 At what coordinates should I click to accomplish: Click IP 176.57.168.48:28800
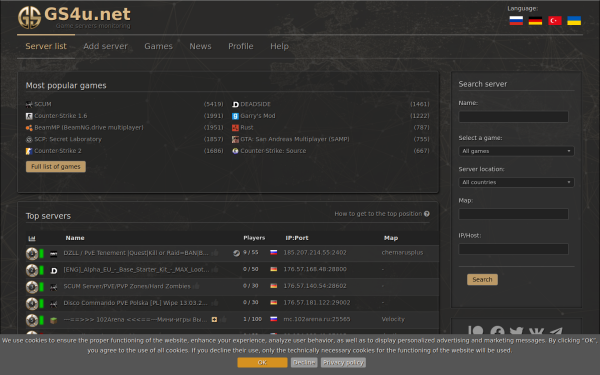click(x=315, y=269)
